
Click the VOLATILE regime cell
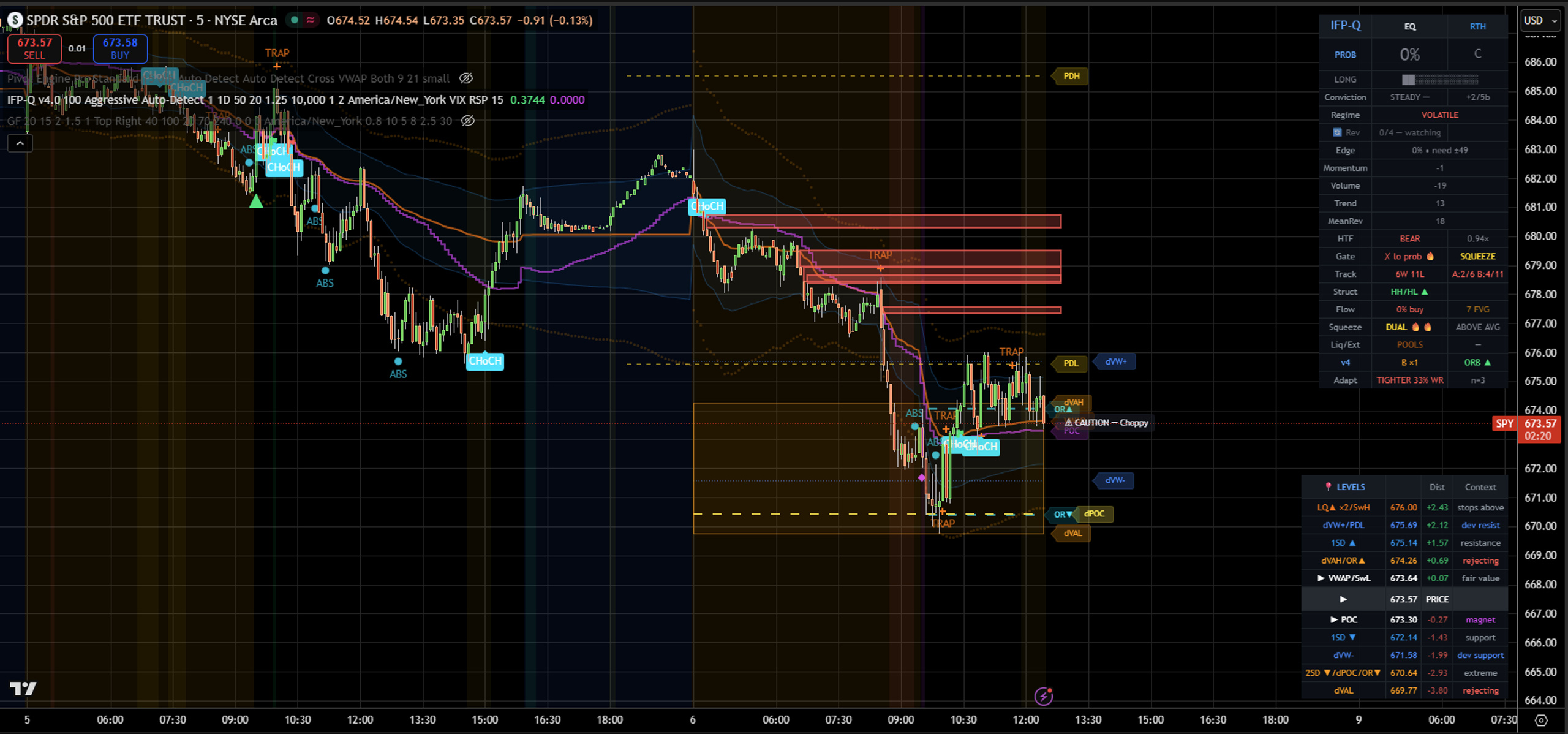point(1439,115)
